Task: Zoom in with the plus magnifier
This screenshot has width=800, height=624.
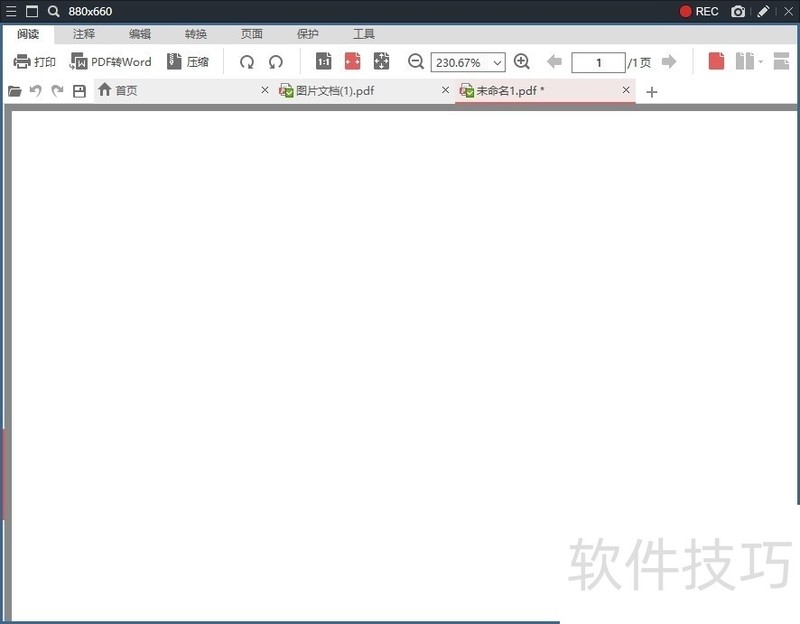Action: tap(521, 62)
